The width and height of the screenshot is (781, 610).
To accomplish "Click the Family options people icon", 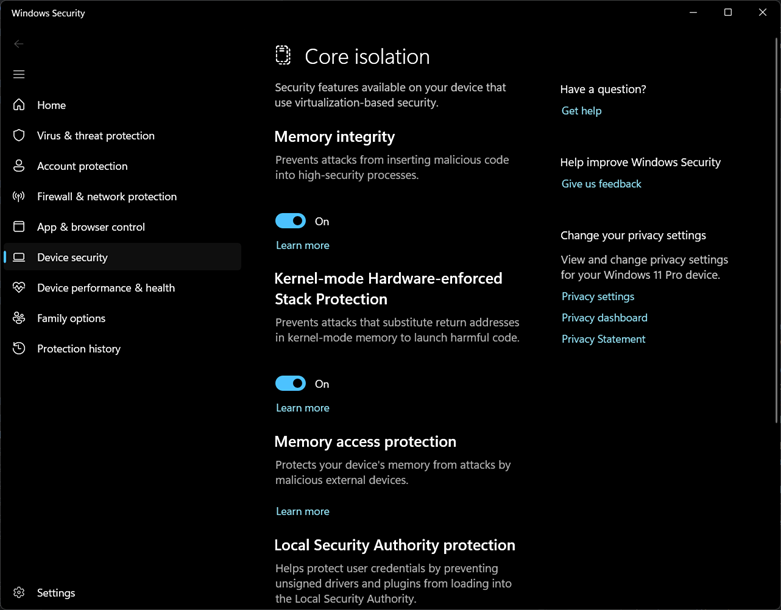I will [19, 318].
